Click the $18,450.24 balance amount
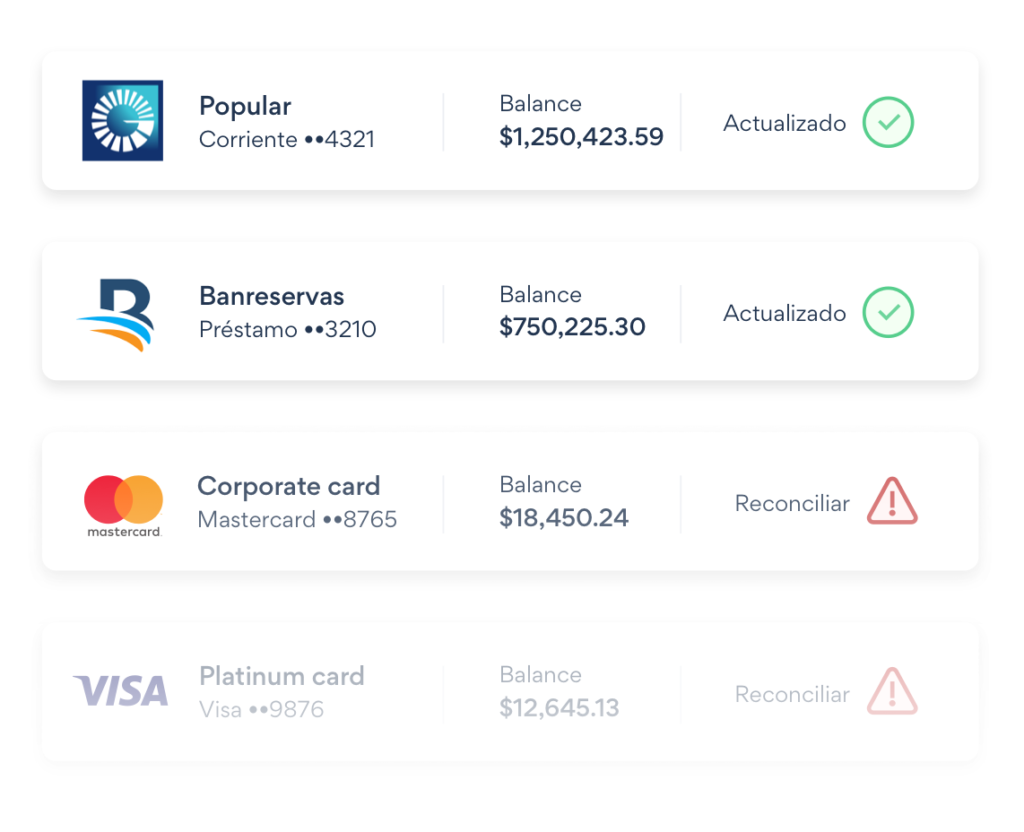Screen dimensions: 1024x832 [564, 518]
